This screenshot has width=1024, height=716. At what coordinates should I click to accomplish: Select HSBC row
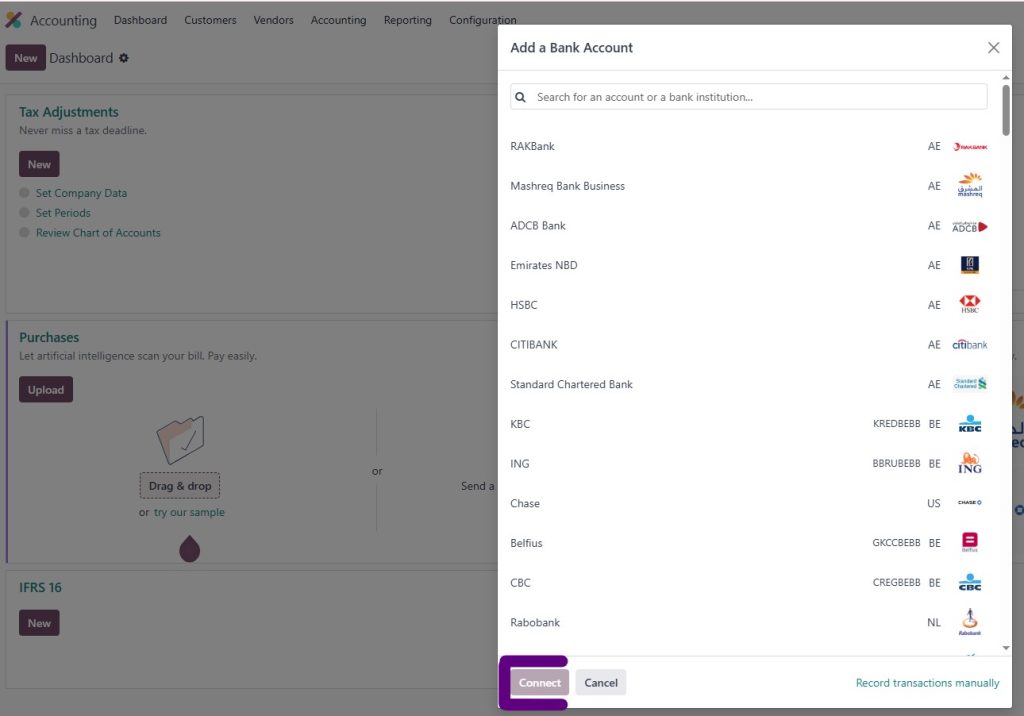(748, 304)
